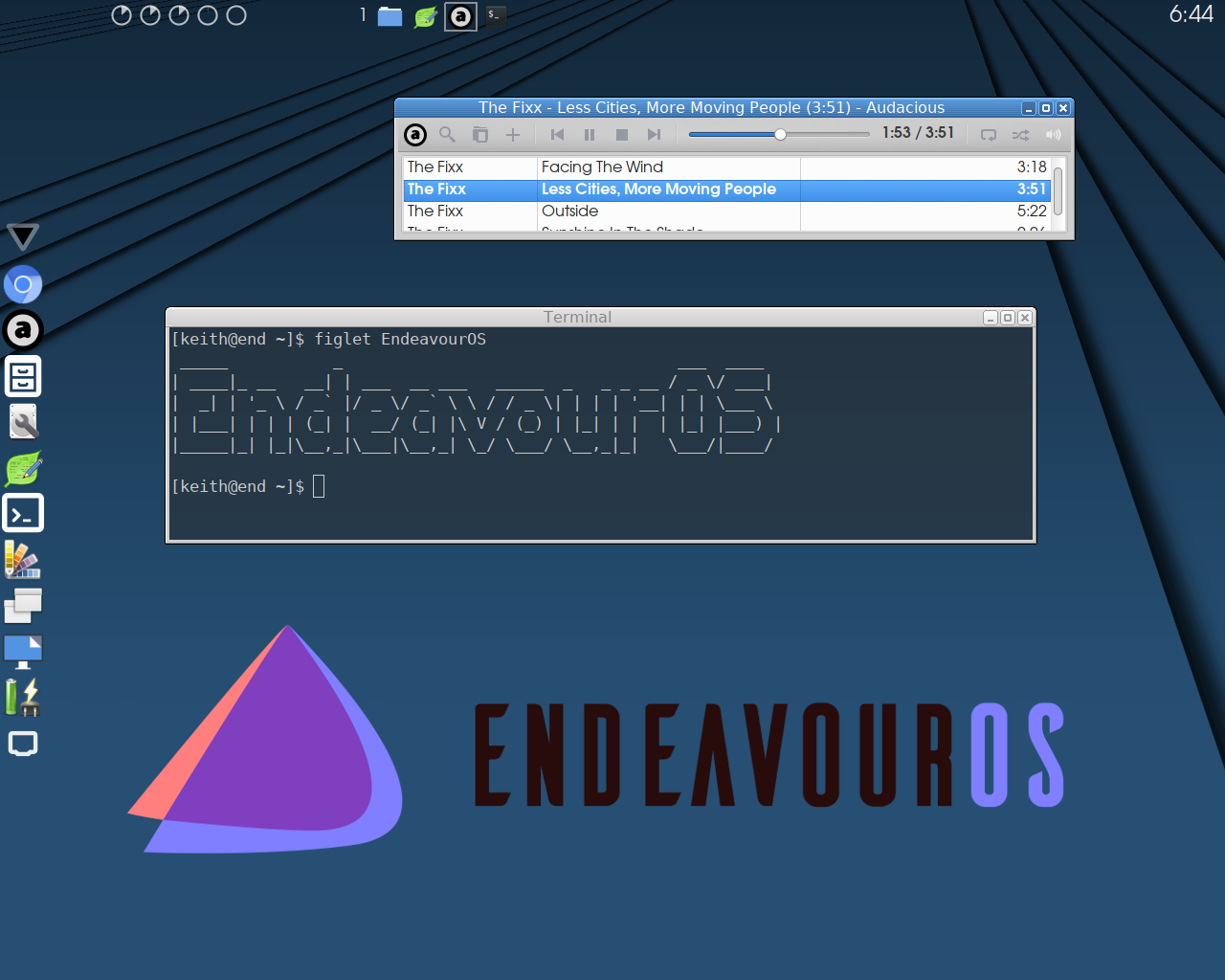Open the volume control in Audacious
Viewport: 1225px width, 980px height.
click(x=1054, y=135)
